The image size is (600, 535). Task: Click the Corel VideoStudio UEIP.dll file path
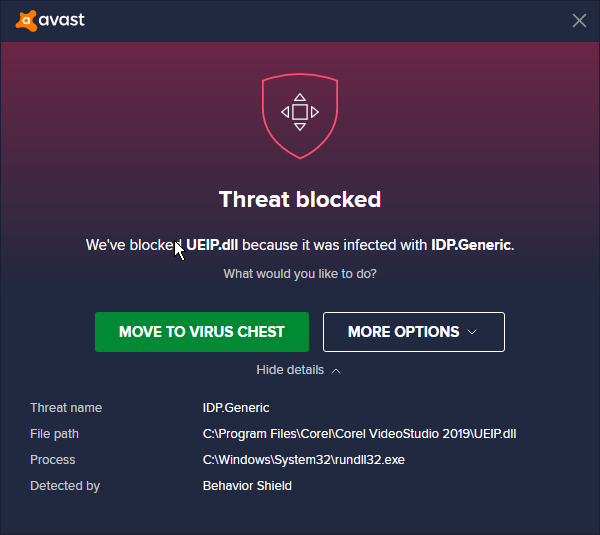pyautogui.click(x=359, y=434)
